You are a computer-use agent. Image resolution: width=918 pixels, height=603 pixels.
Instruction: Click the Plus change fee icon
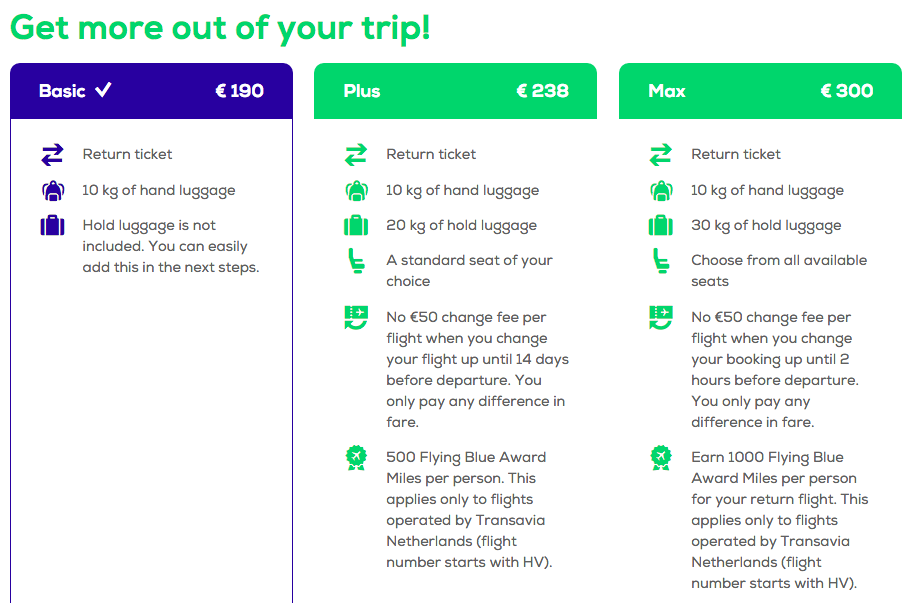click(356, 318)
